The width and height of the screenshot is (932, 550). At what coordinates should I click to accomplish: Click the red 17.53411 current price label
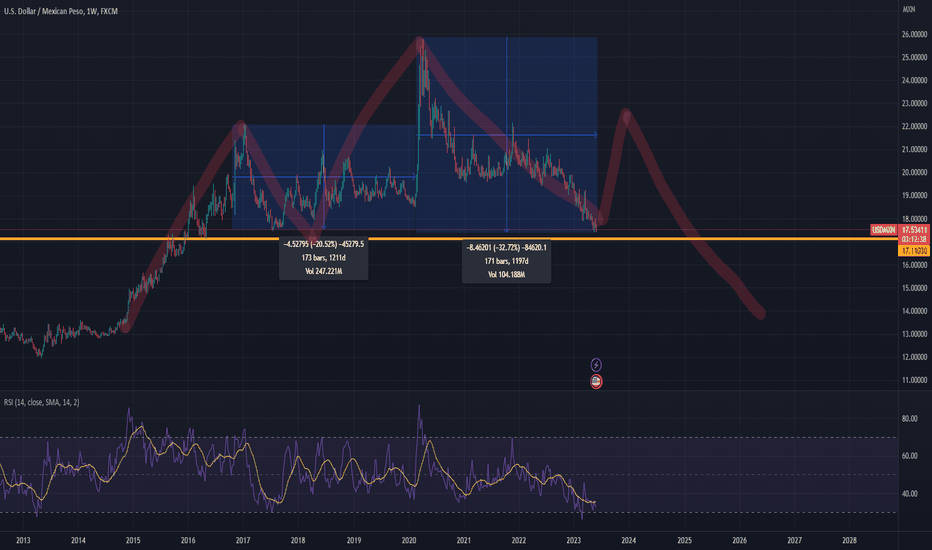[914, 230]
